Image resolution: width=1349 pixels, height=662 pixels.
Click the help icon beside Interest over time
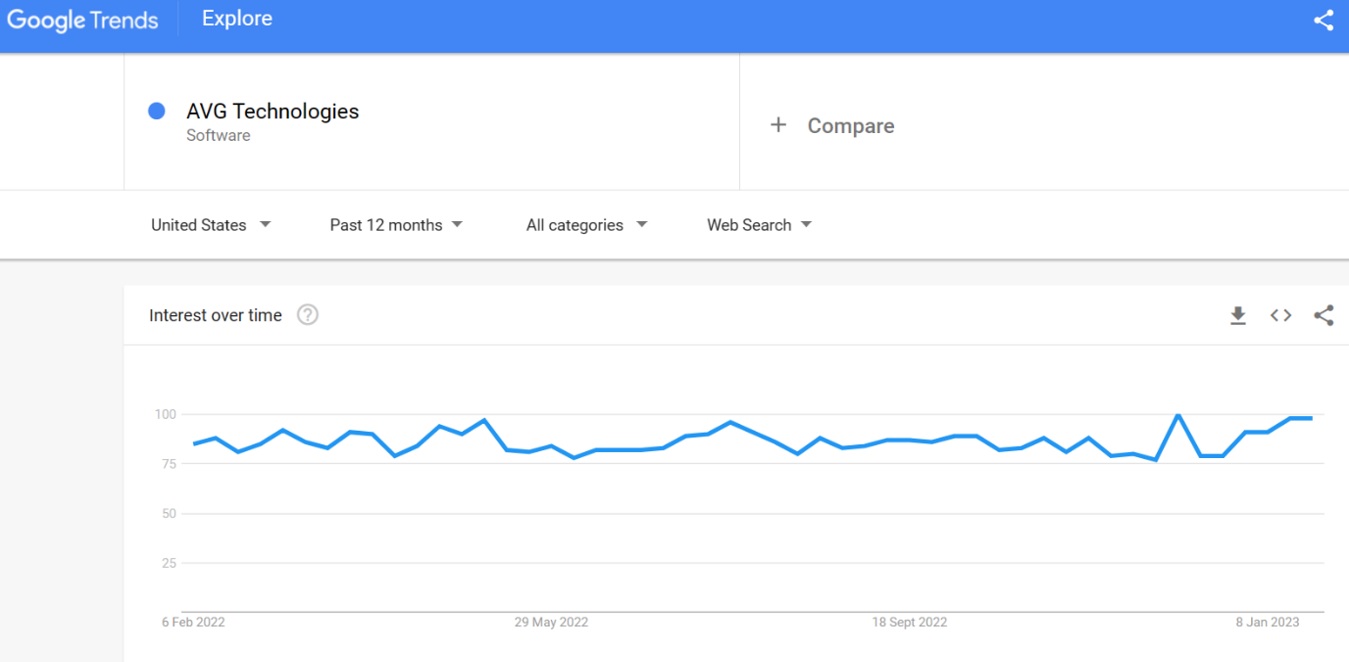tap(308, 315)
